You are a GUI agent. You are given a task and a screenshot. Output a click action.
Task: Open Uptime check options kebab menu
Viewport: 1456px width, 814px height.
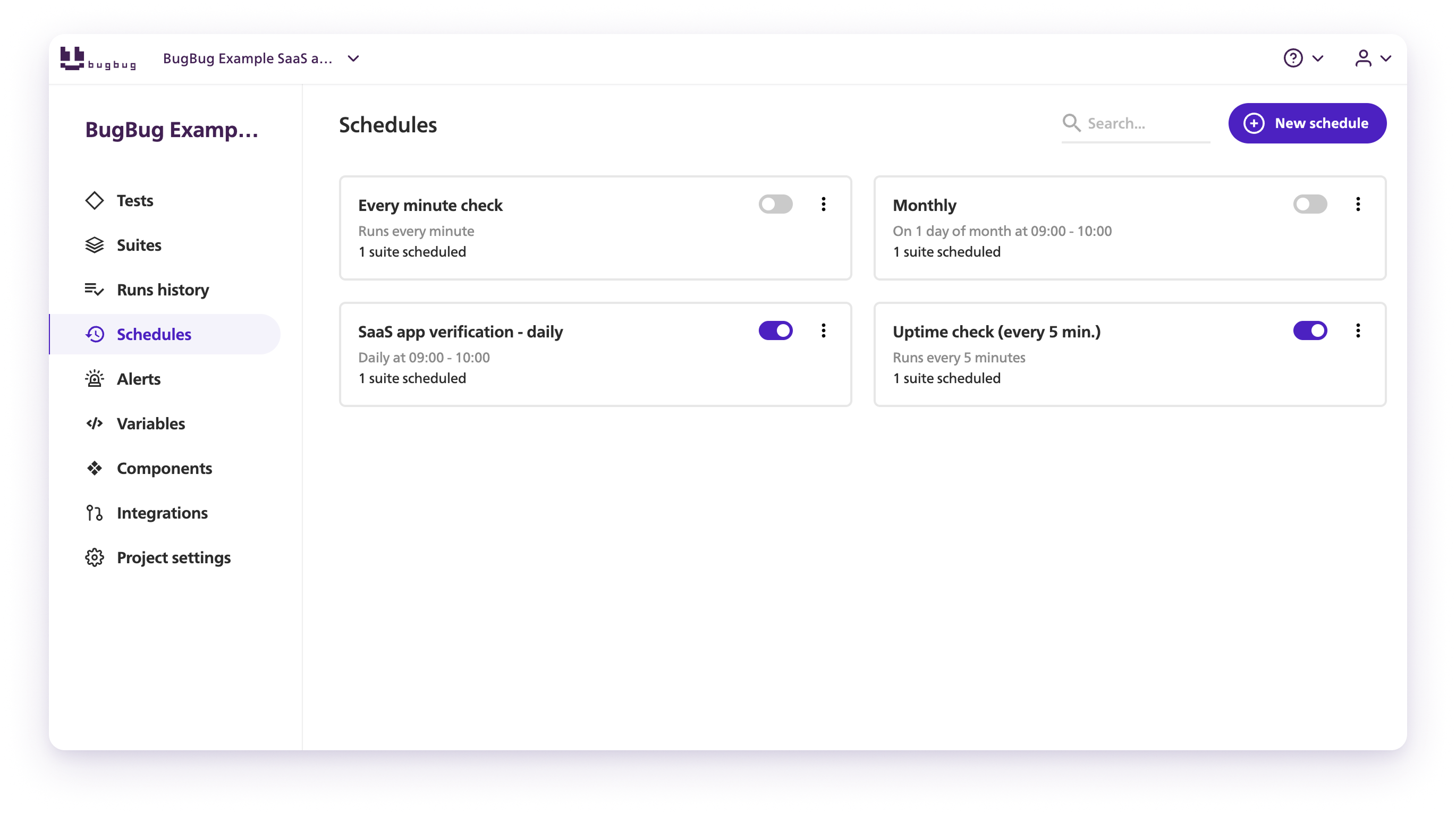pos(1358,330)
